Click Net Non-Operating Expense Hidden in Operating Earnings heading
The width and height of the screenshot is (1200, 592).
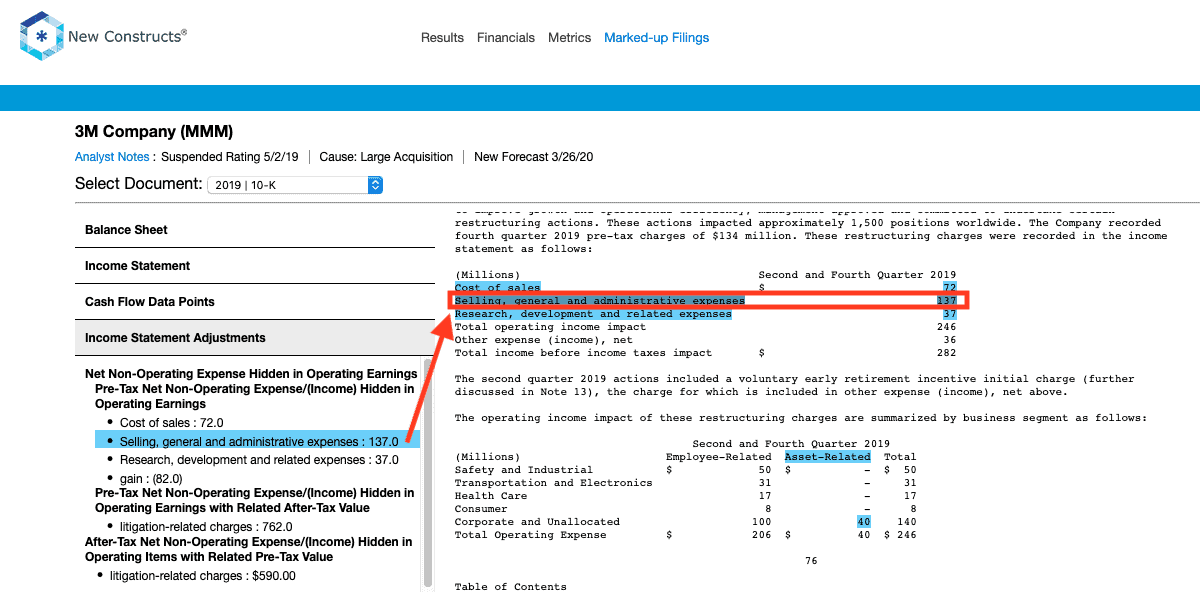pyautogui.click(x=251, y=374)
